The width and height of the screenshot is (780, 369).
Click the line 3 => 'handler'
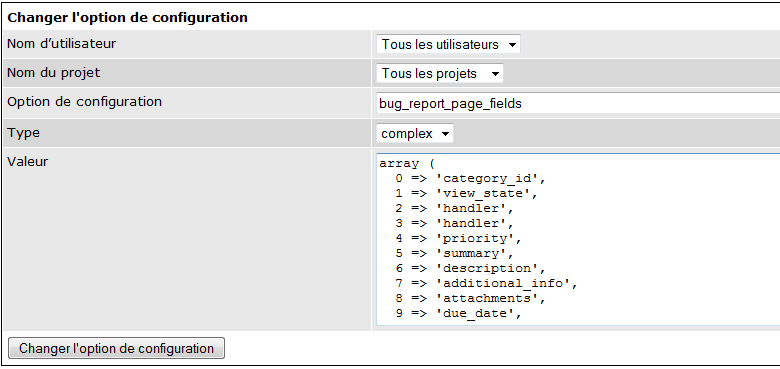click(455, 223)
